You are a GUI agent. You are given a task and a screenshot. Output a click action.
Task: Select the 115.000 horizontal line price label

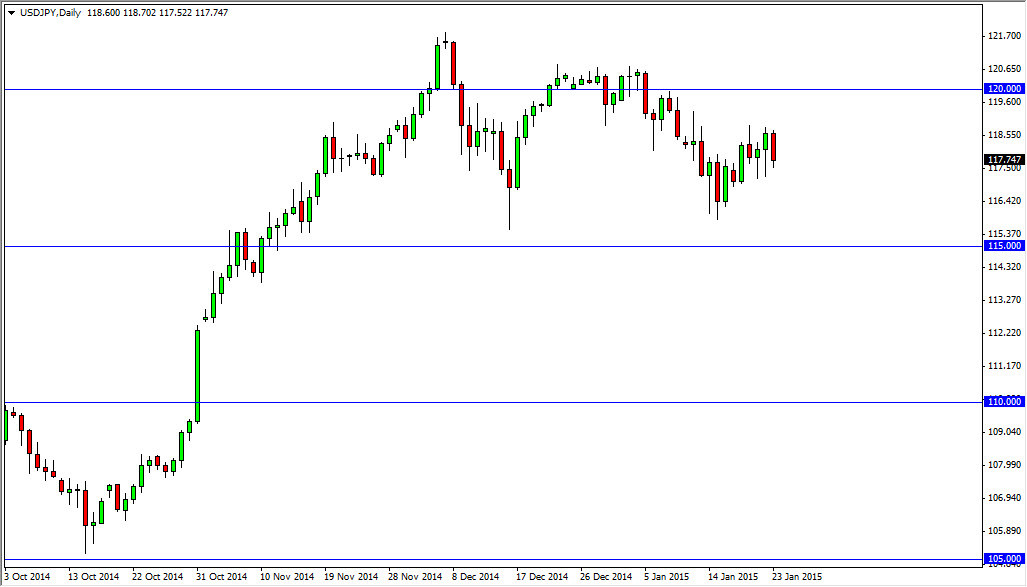tap(1003, 246)
